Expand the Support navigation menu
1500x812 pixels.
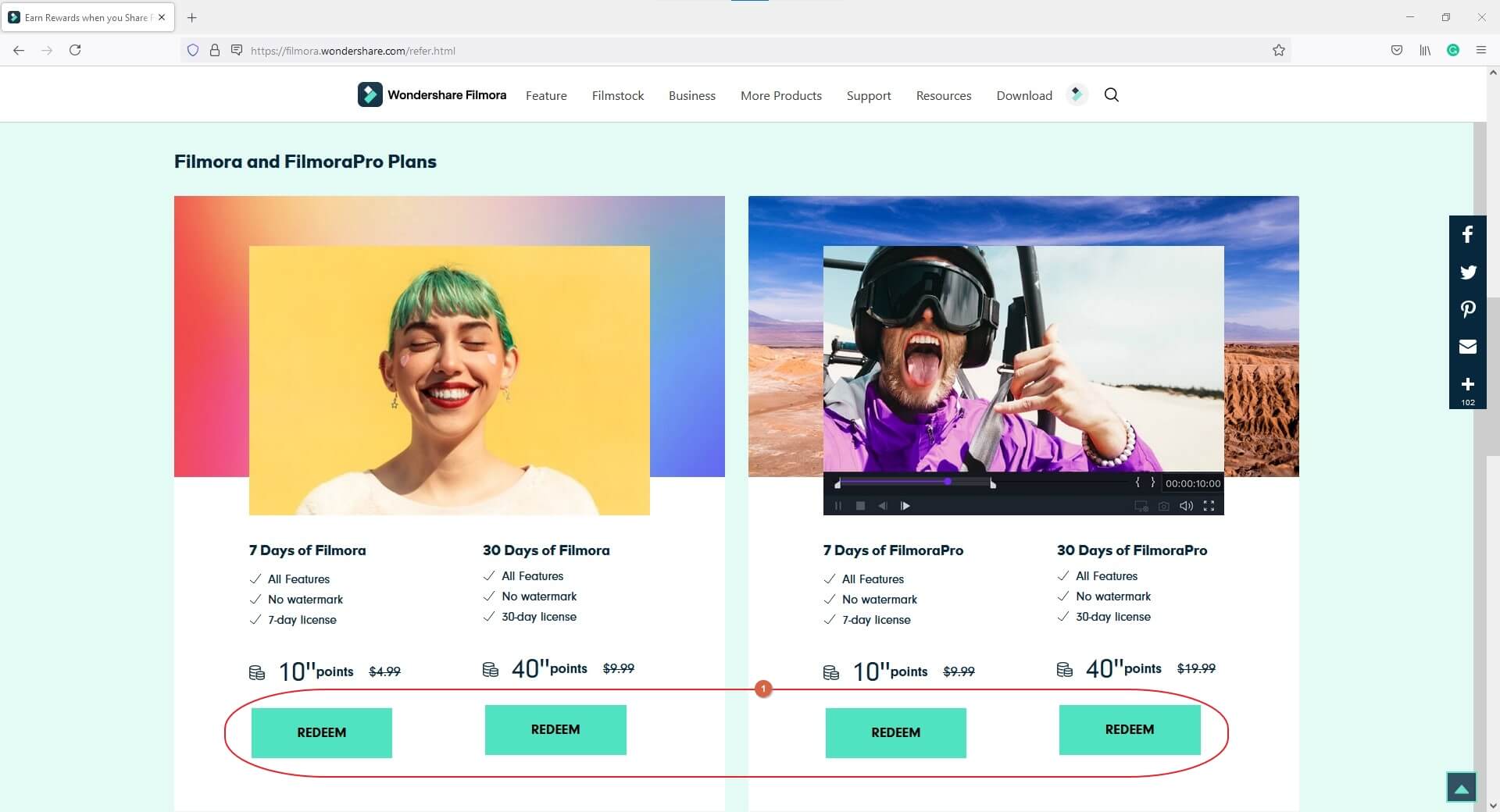[x=868, y=95]
